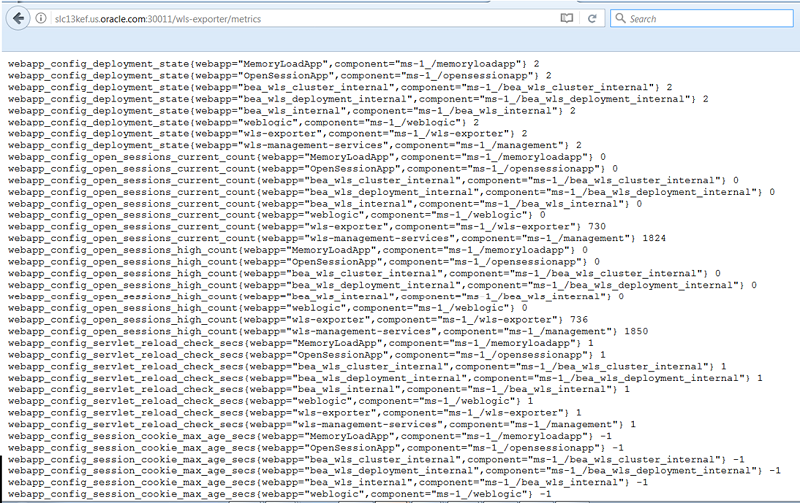Click deployment_state line for bea_wls_deployment_internal
Screen dimensions: 800x503
[x=358, y=99]
